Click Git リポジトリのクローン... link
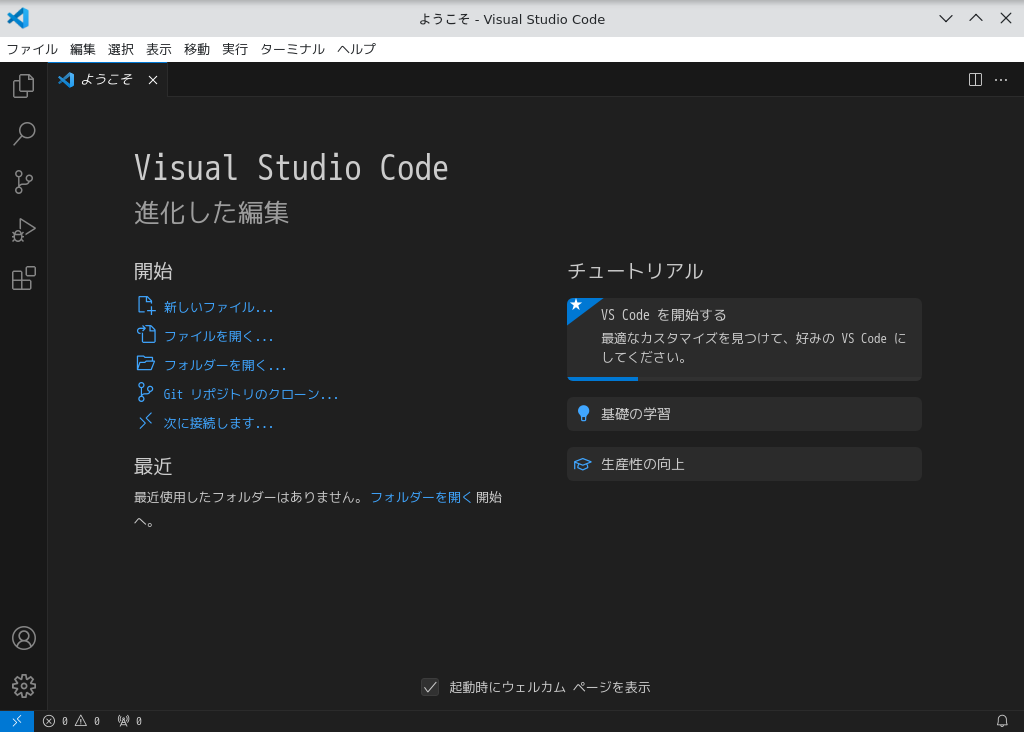The image size is (1024, 732). pos(251,394)
